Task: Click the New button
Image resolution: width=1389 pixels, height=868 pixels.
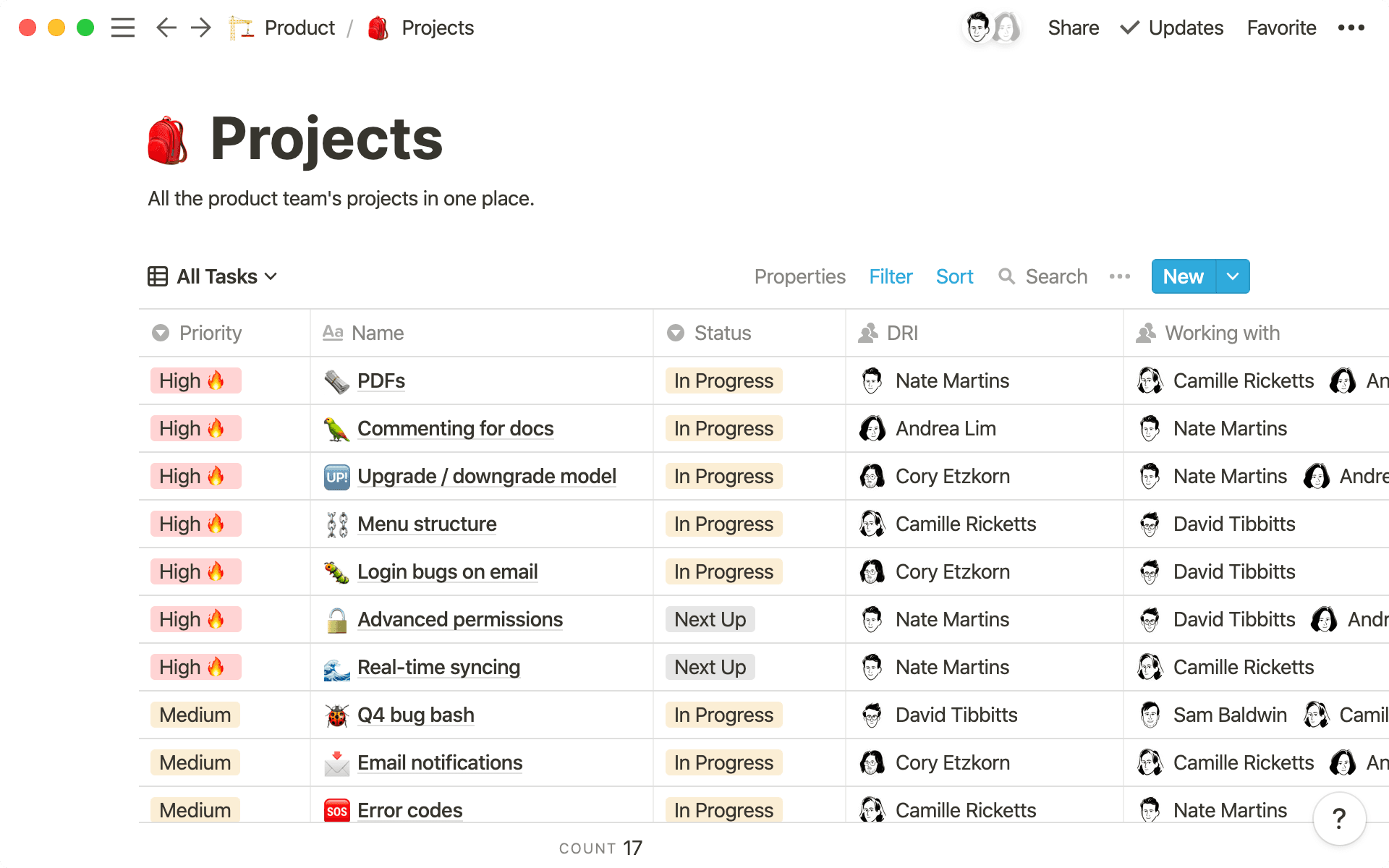Action: click(x=1183, y=276)
